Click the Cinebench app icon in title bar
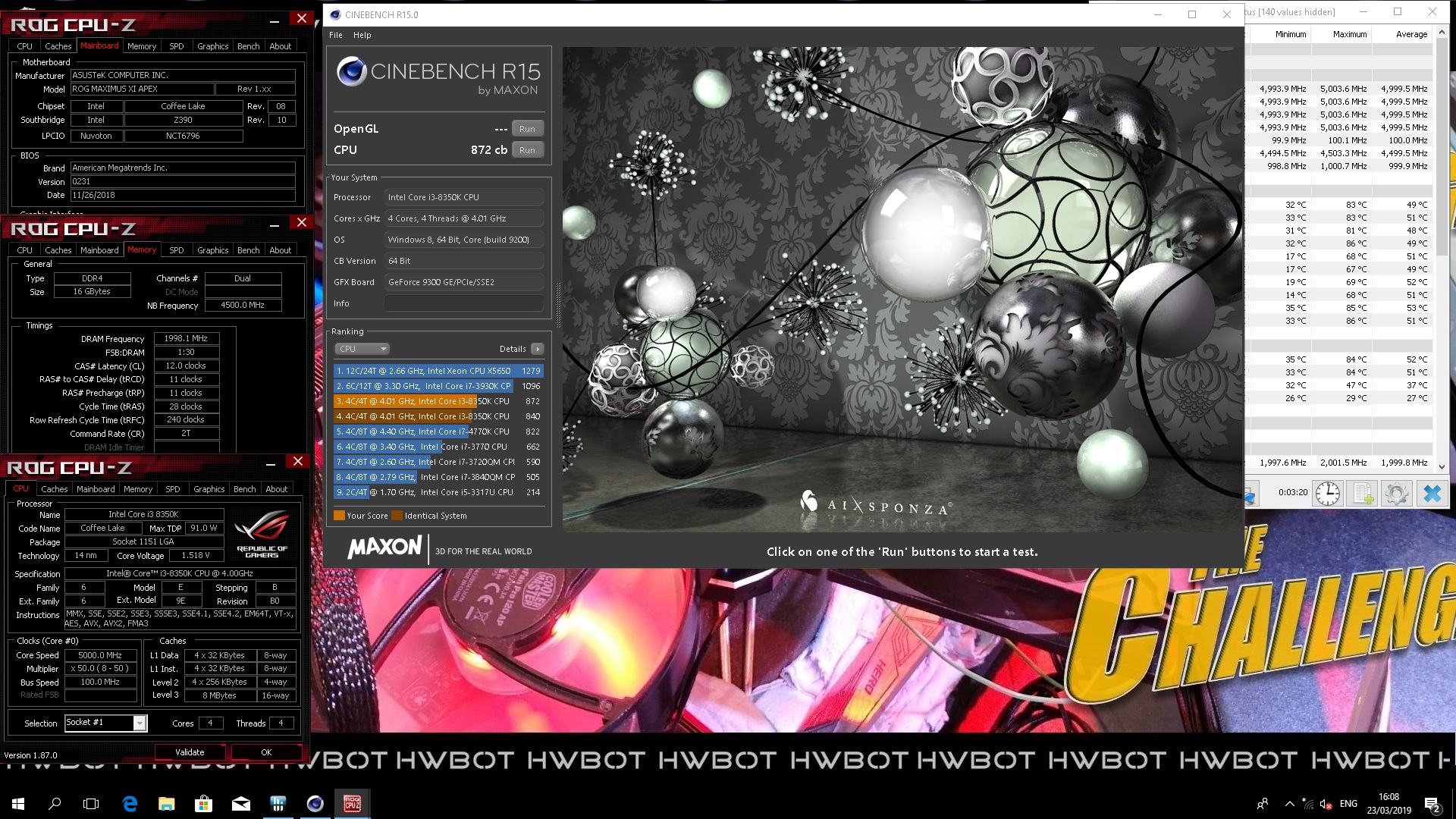1456x819 pixels. [335, 14]
